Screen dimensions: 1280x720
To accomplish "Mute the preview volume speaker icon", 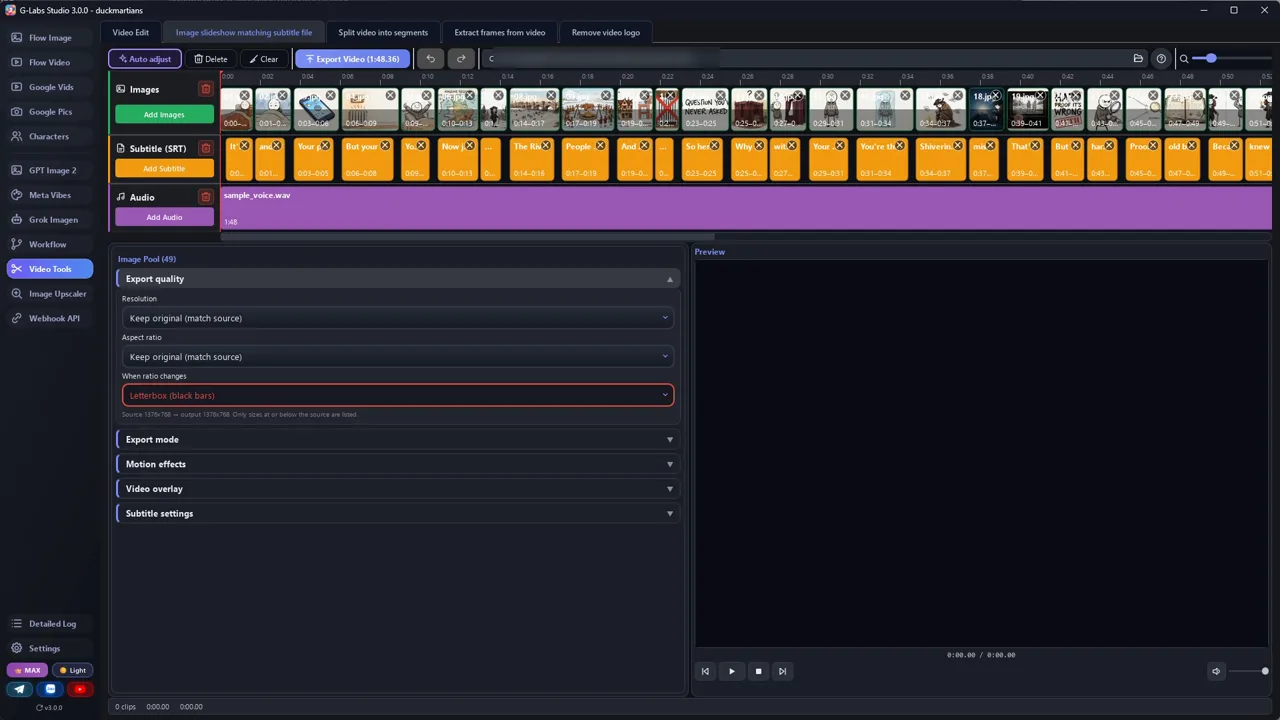I will tap(1216, 671).
